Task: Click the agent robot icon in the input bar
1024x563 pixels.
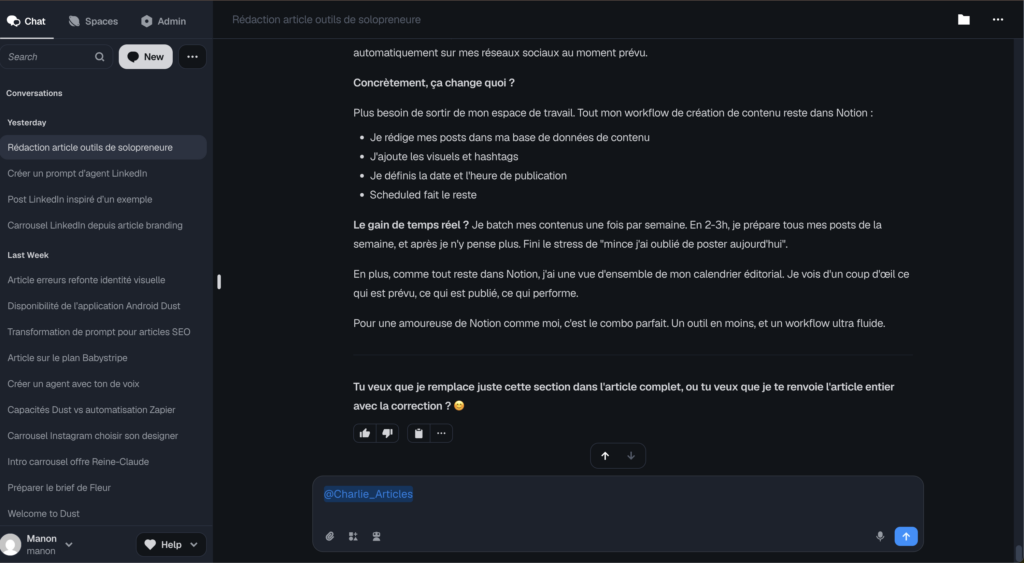Action: pyautogui.click(x=376, y=536)
